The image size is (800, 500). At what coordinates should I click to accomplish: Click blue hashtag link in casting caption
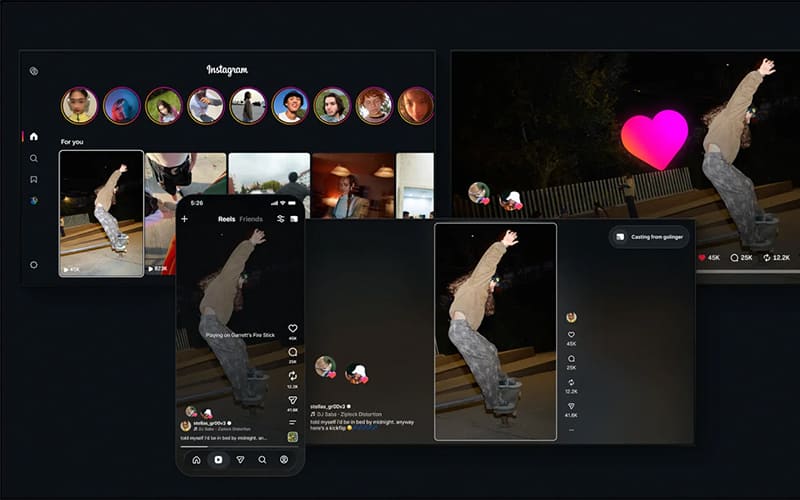click(364, 428)
